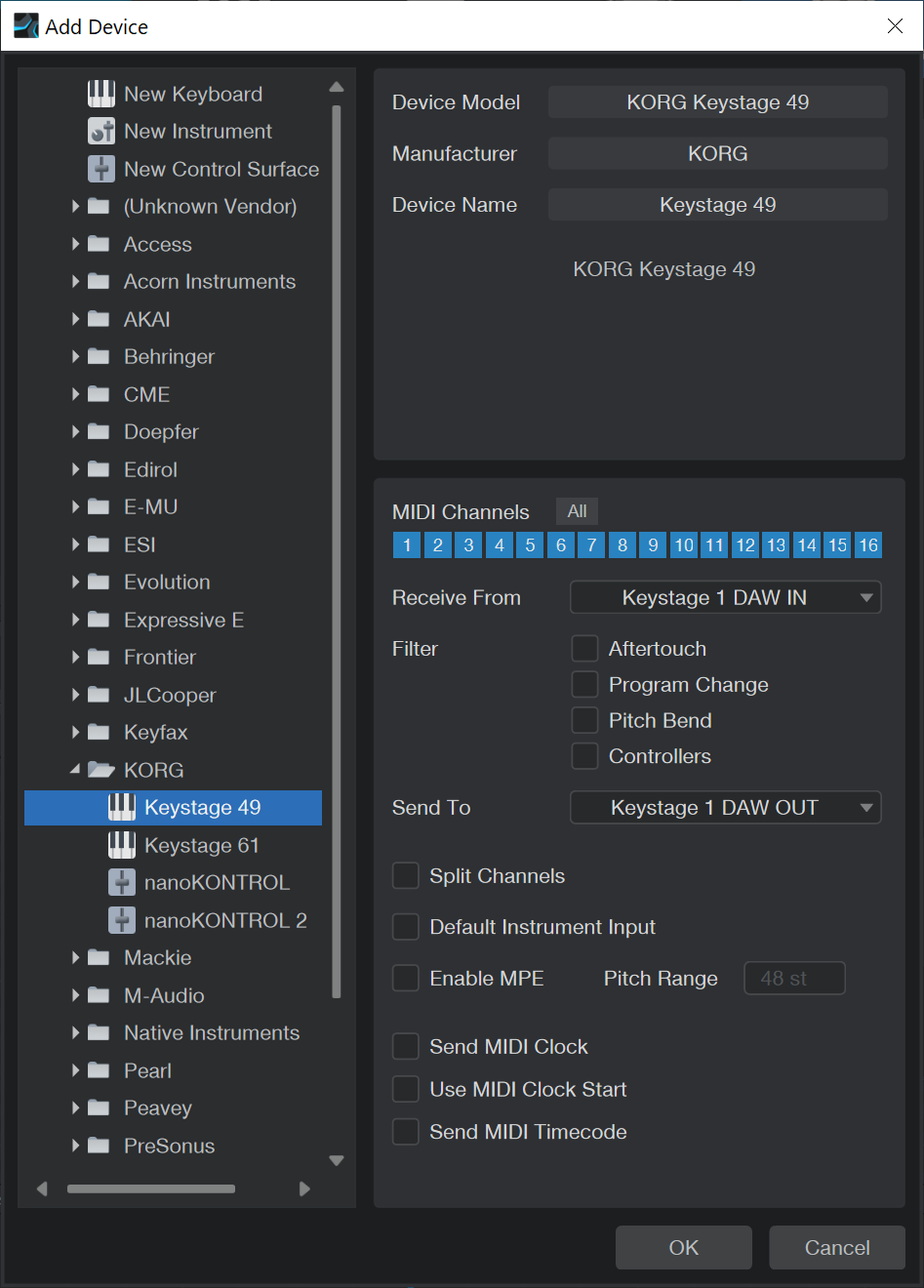Select the JLCooper vendor entry
The width and height of the screenshot is (924, 1288).
(x=170, y=695)
